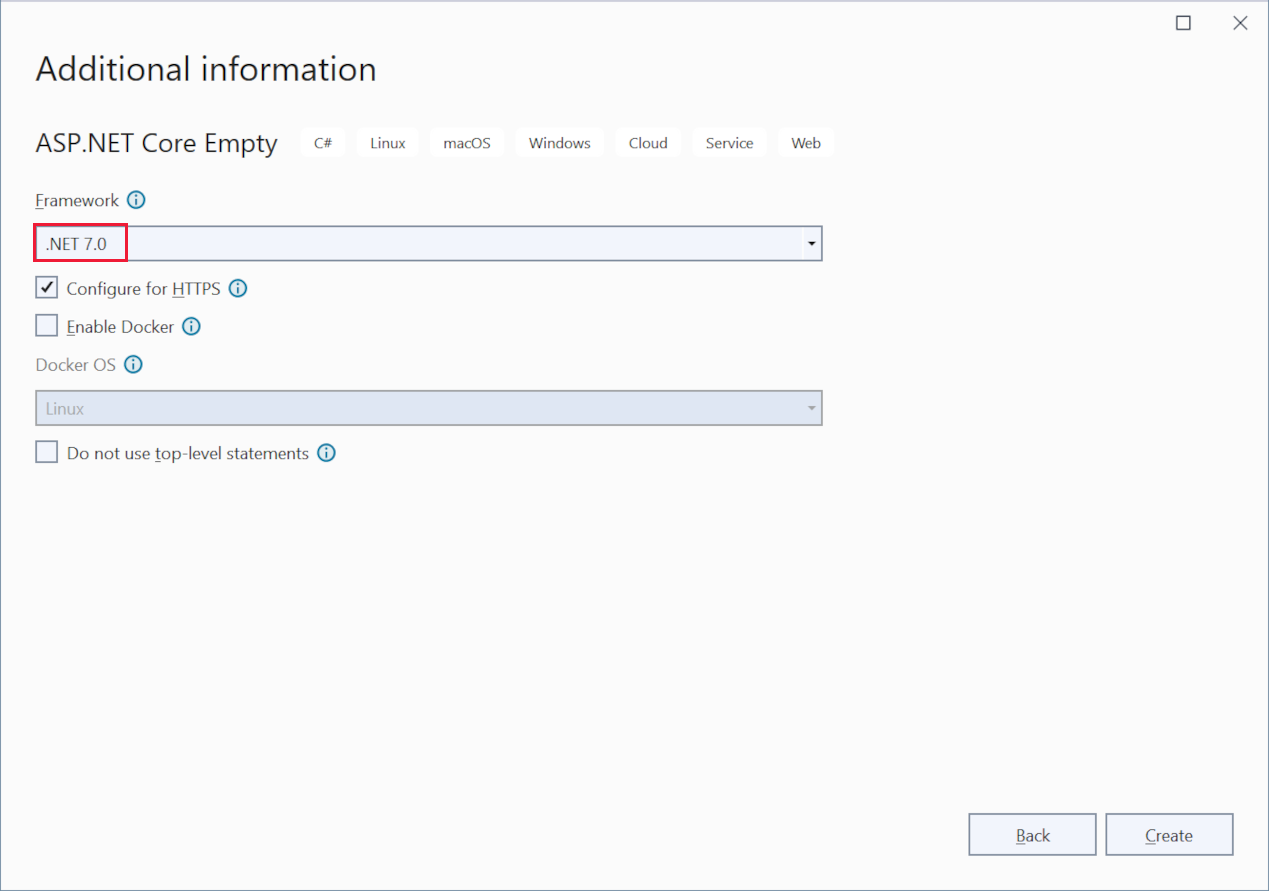The height and width of the screenshot is (891, 1269).
Task: Uncheck the Configure for HTTPS checkbox
Action: pyautogui.click(x=47, y=288)
